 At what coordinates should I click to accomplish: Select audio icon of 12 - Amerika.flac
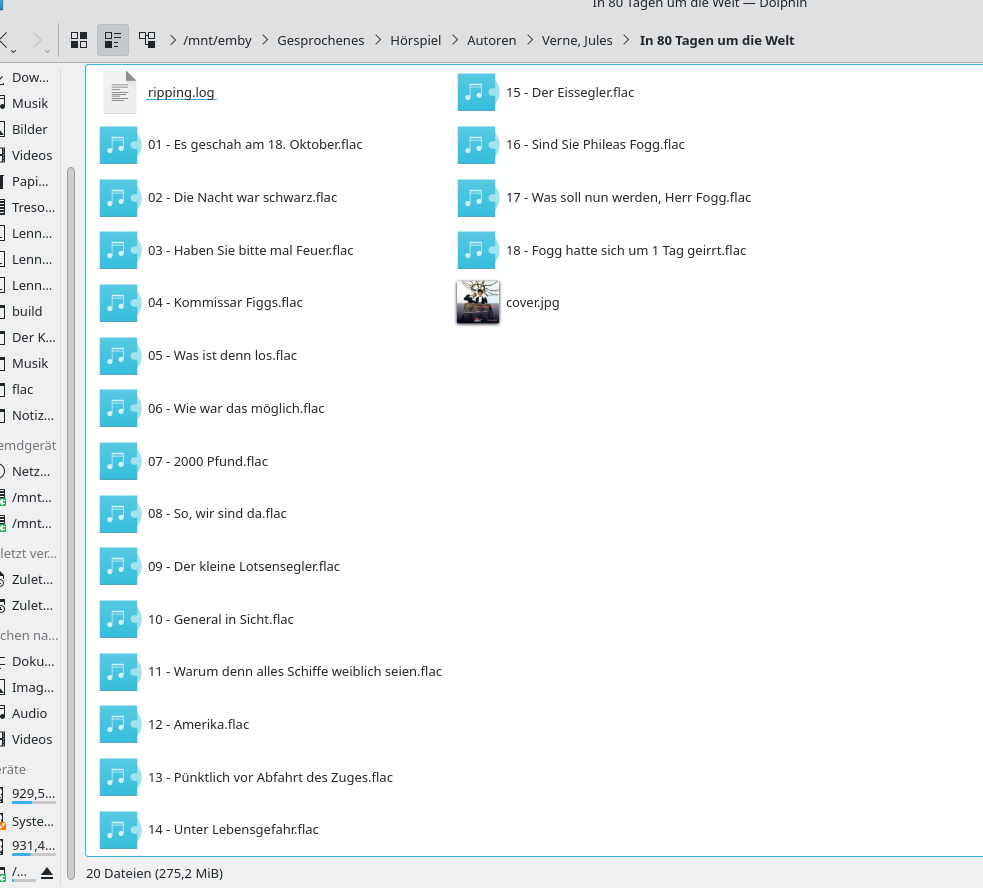[x=120, y=724]
